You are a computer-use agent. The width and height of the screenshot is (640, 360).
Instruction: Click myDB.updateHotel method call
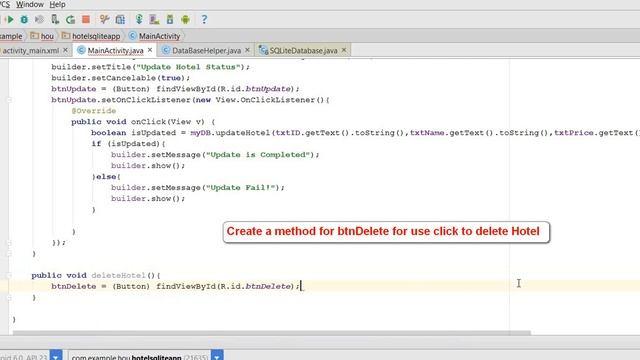[230, 133]
